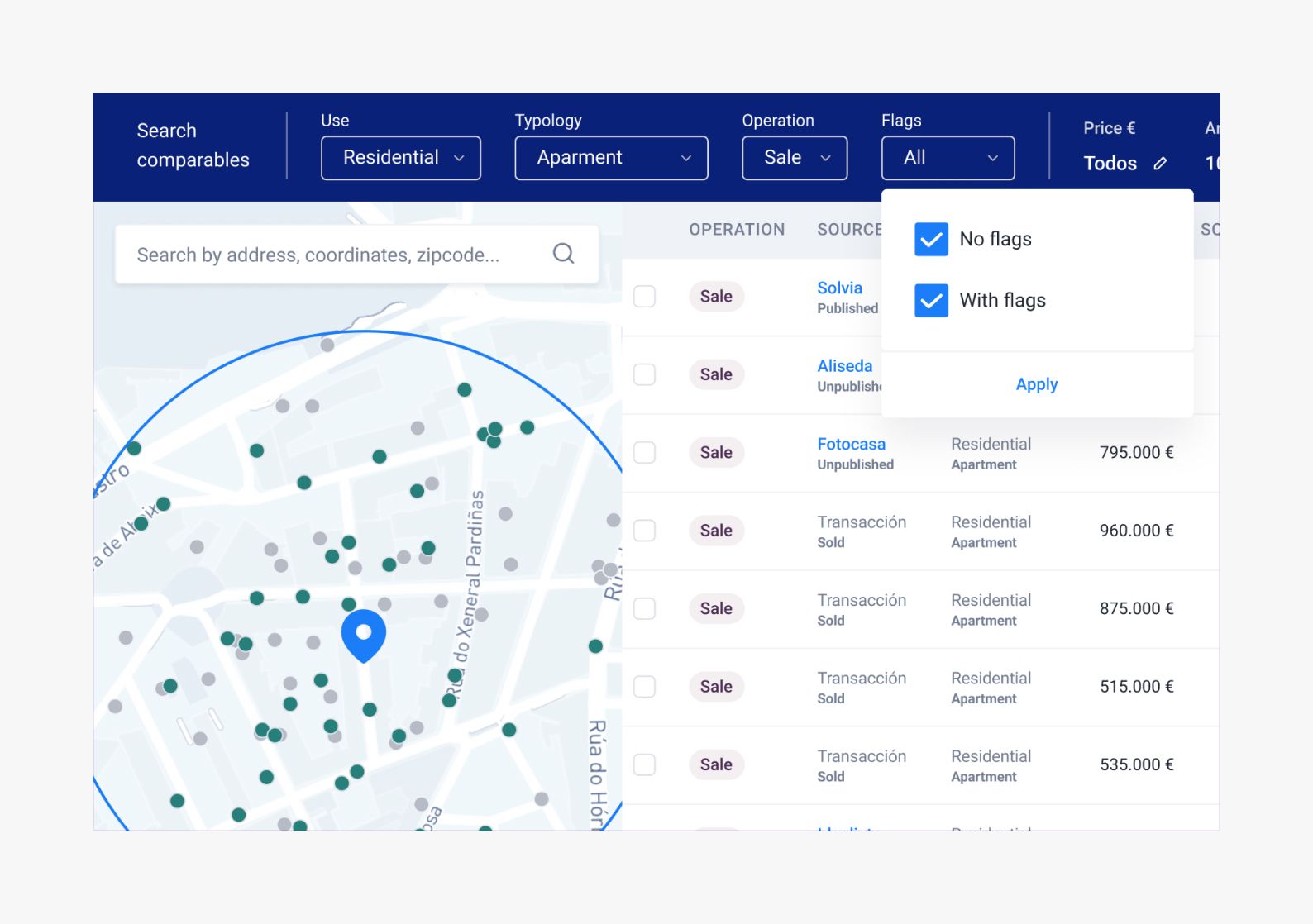Edit the Price filter with pencil icon
The image size is (1313, 924).
(1160, 164)
